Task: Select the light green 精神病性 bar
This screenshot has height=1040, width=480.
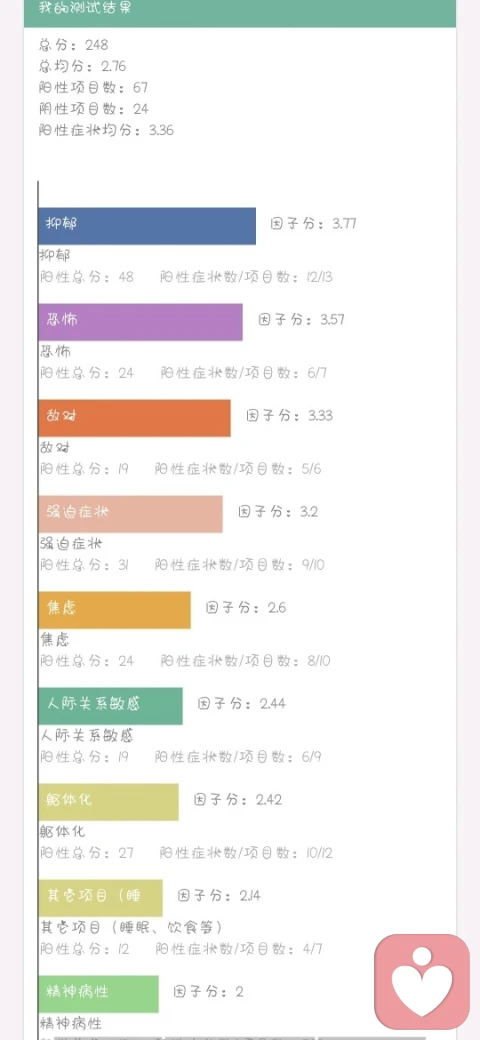Action: (99, 994)
